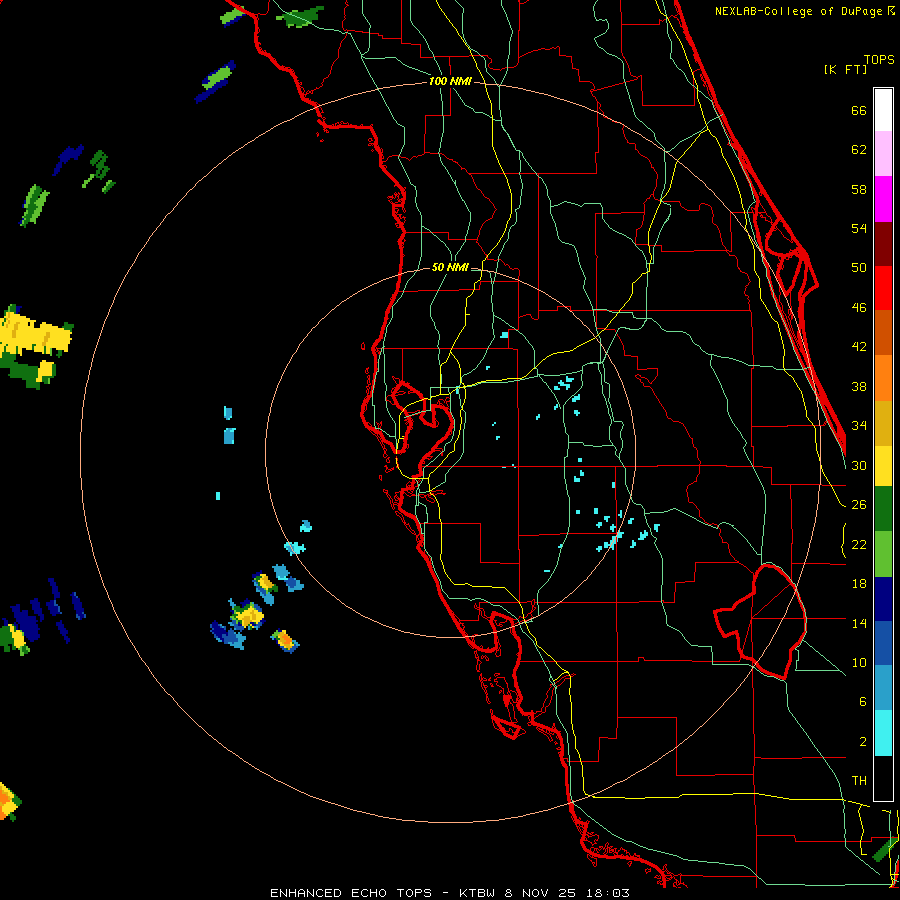Viewport: 900px width, 900px height.
Task: Click the legend value 38
Action: point(859,386)
